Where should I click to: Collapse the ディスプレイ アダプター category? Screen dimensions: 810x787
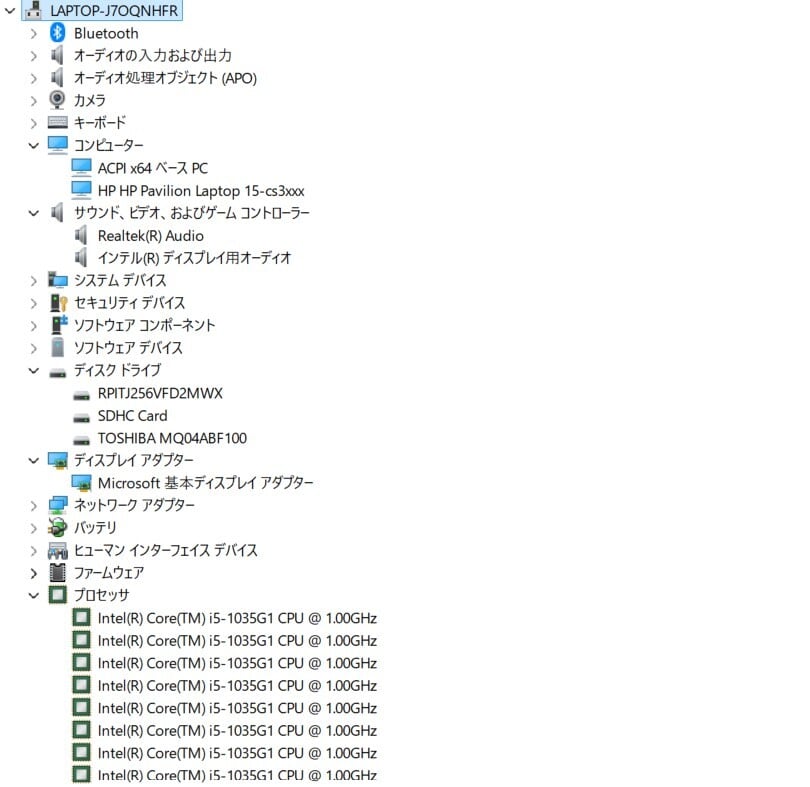pyautogui.click(x=34, y=460)
